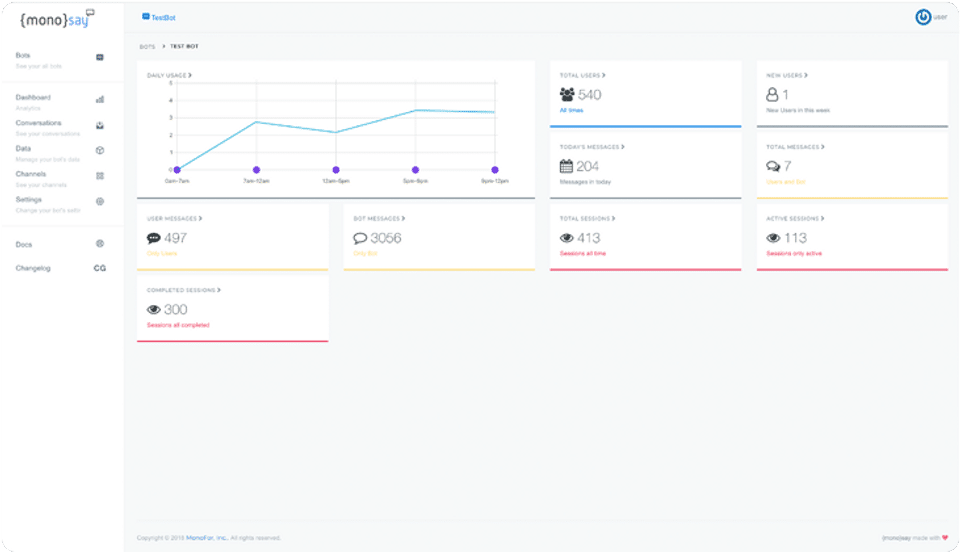Click the TestBot header link
The image size is (960, 552).
tap(163, 18)
